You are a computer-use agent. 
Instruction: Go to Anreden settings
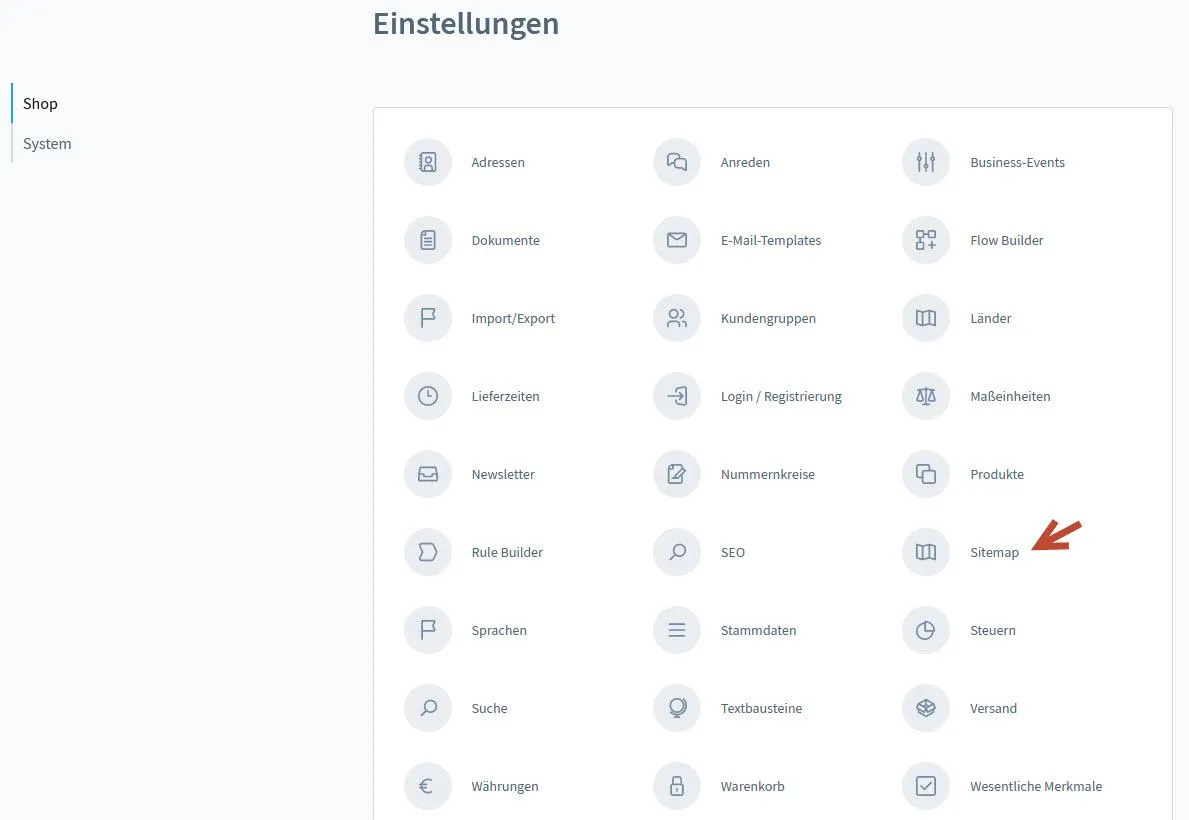[x=745, y=162]
